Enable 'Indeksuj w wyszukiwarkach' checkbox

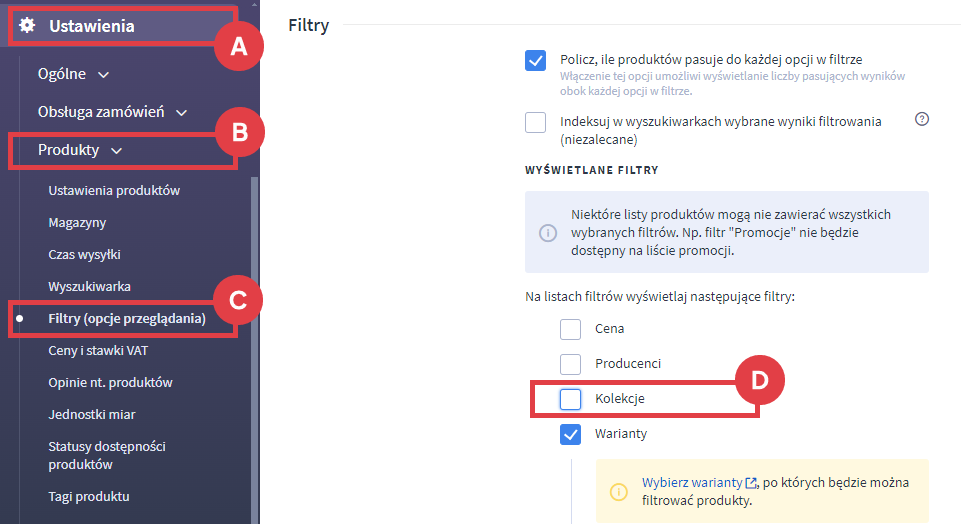pyautogui.click(x=536, y=122)
